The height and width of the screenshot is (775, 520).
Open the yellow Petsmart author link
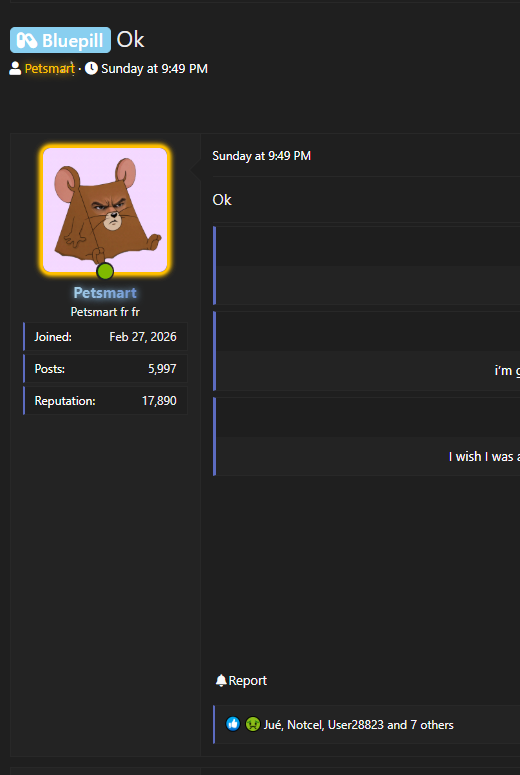(x=49, y=69)
